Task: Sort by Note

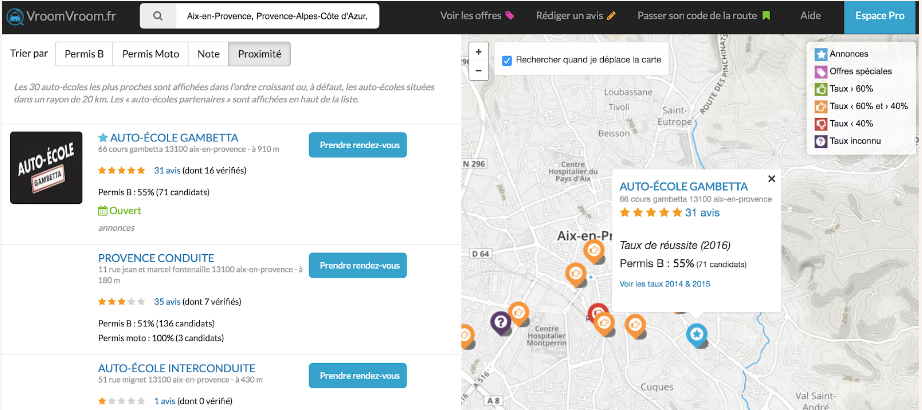Action: 208,54
